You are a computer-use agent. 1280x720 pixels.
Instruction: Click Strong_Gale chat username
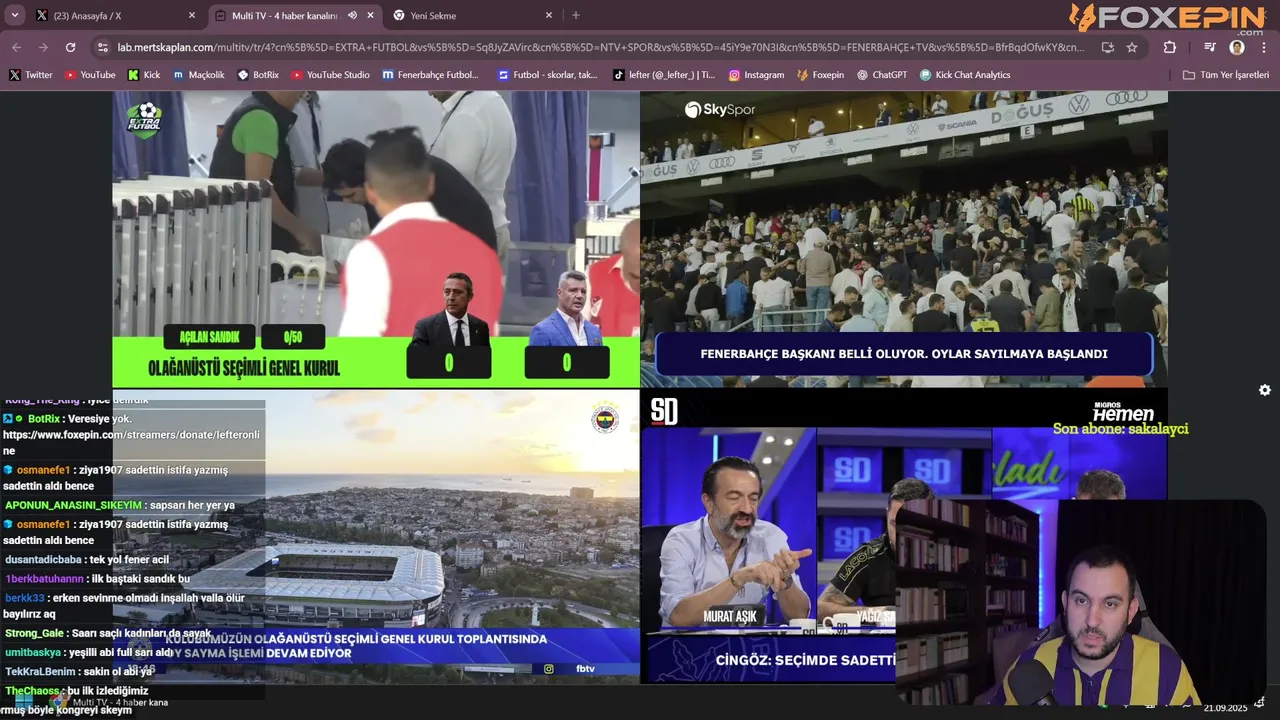[35, 633]
